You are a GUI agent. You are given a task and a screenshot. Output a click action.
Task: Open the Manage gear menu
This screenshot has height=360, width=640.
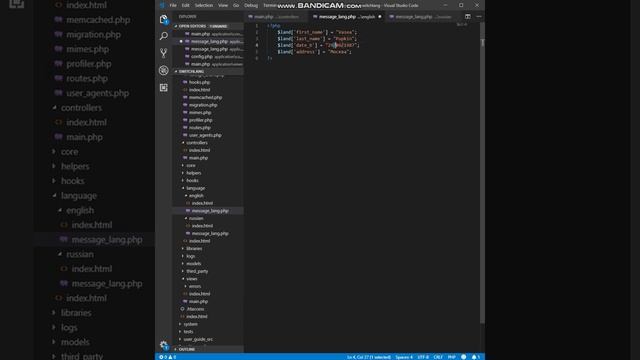tap(164, 345)
